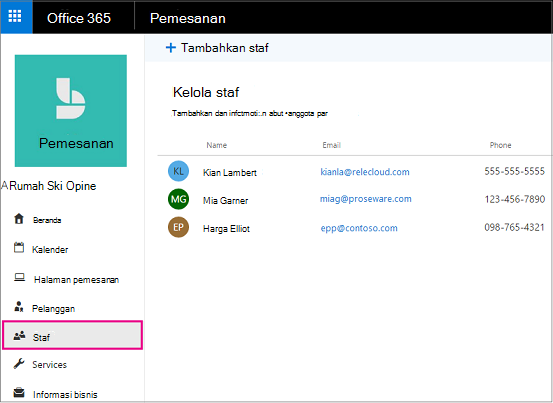Select Staf in sidebar
The height and width of the screenshot is (403, 553).
pyautogui.click(x=72, y=335)
